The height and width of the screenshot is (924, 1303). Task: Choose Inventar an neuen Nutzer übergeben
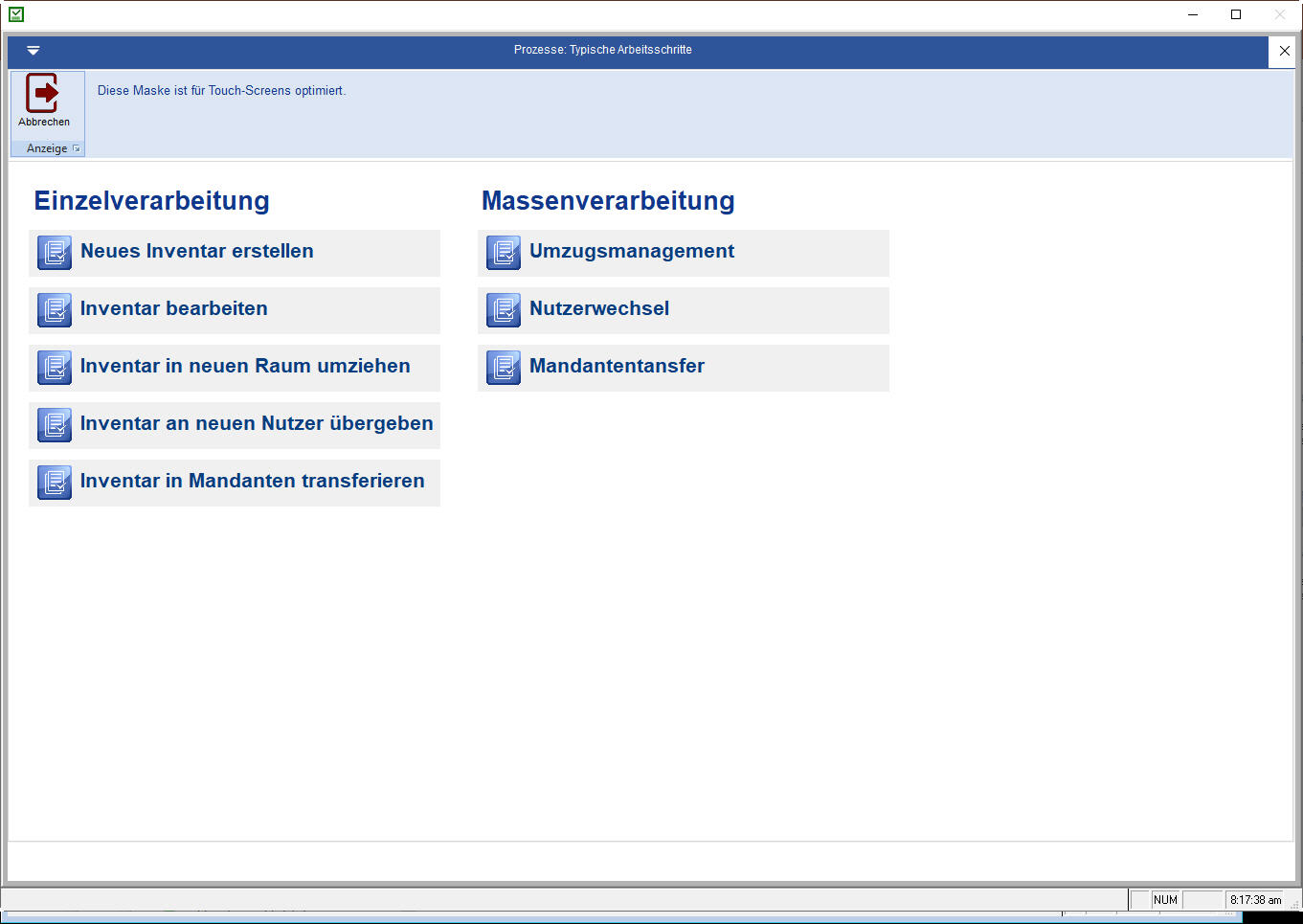point(257,424)
